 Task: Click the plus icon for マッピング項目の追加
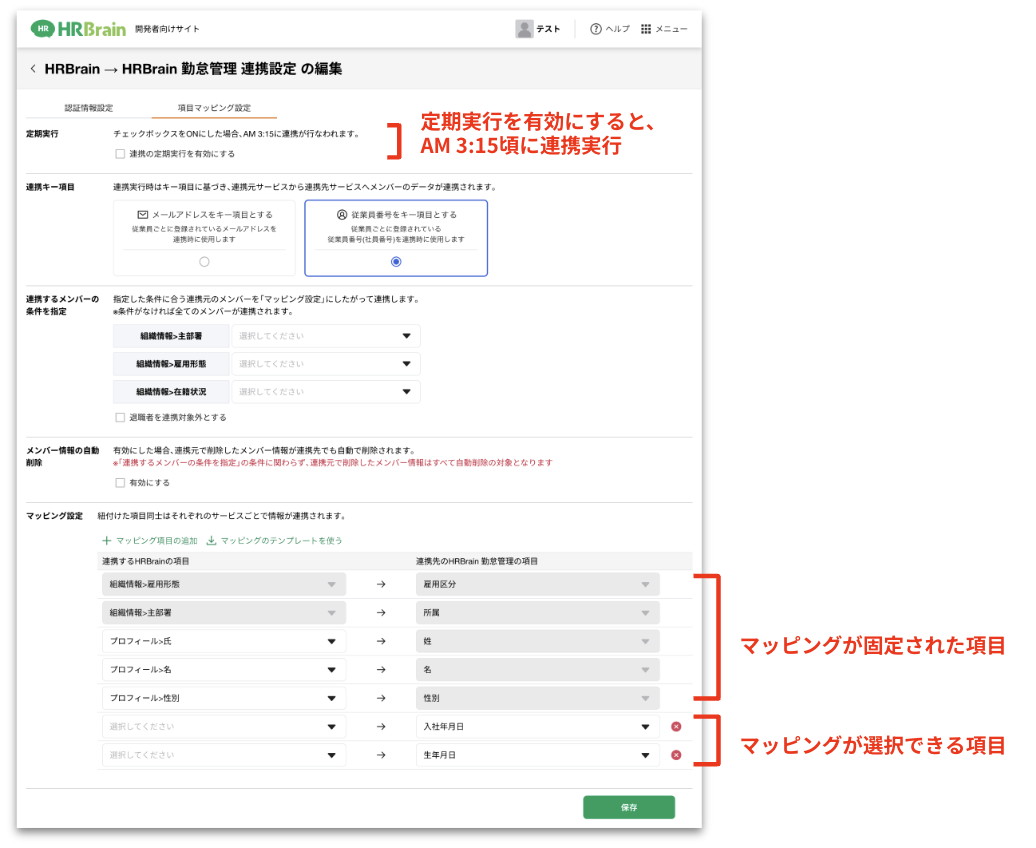point(107,541)
